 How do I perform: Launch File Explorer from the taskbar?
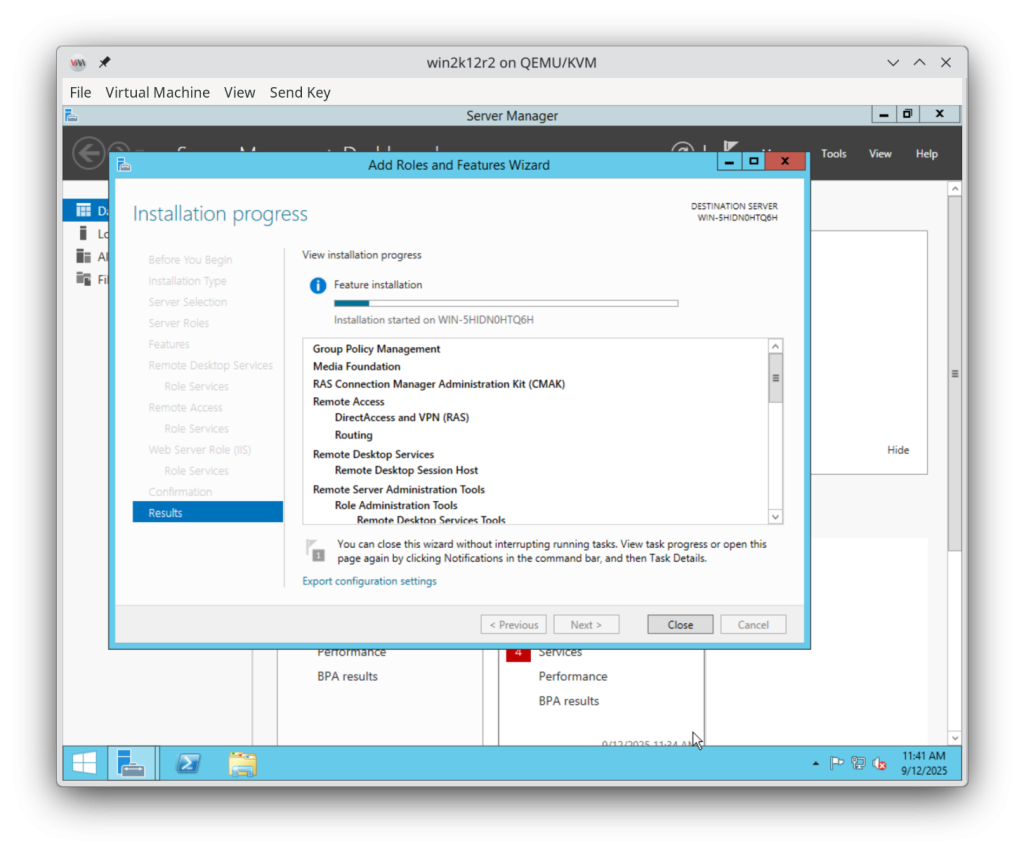[242, 763]
